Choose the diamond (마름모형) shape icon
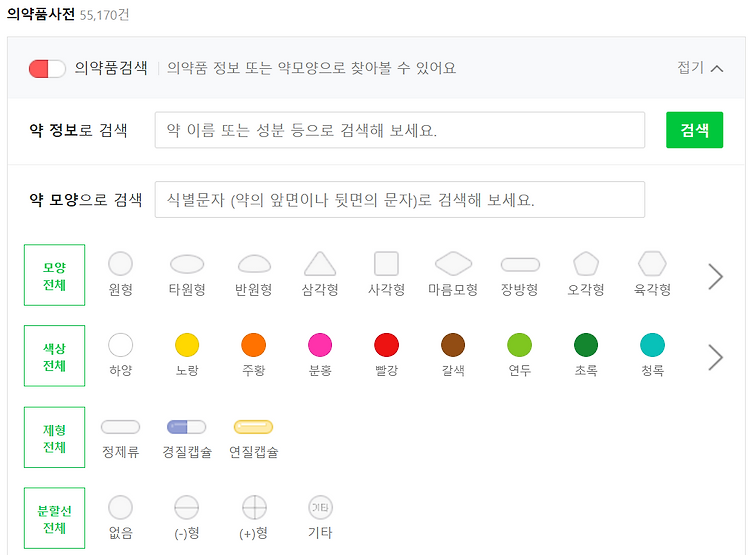The height and width of the screenshot is (555, 750). tap(453, 264)
